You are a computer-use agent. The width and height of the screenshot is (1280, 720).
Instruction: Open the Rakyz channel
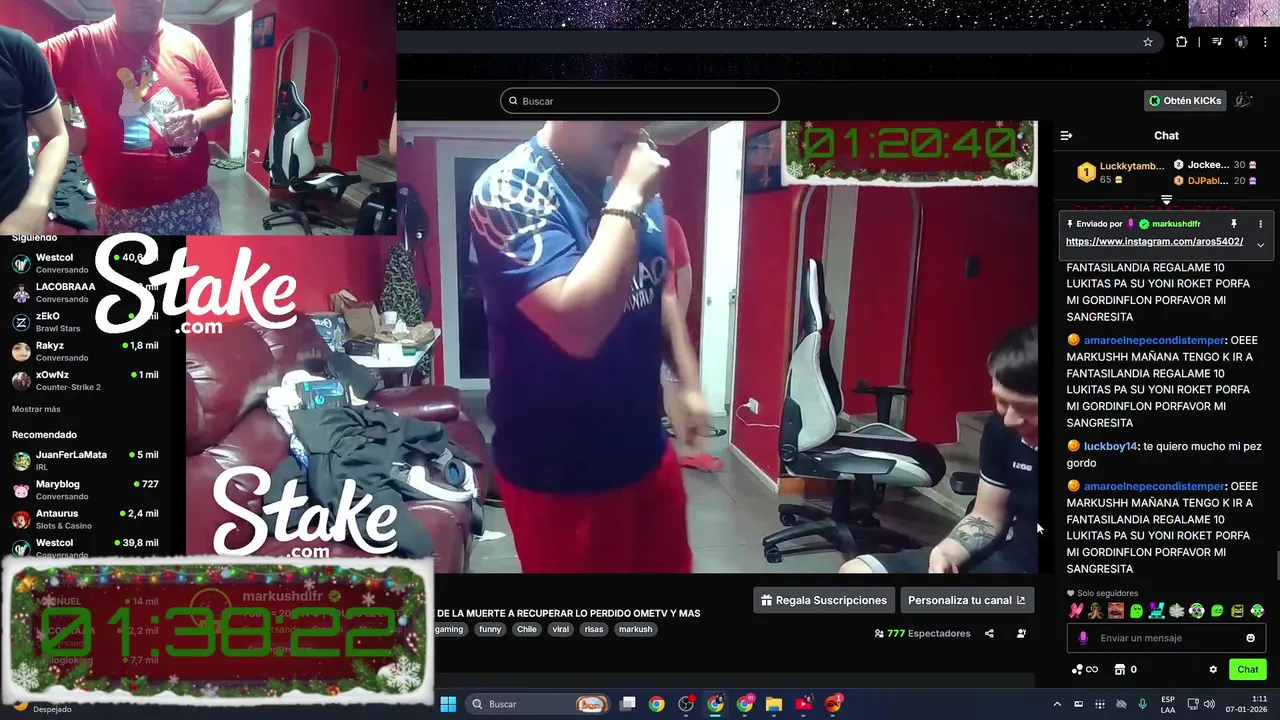click(x=85, y=351)
